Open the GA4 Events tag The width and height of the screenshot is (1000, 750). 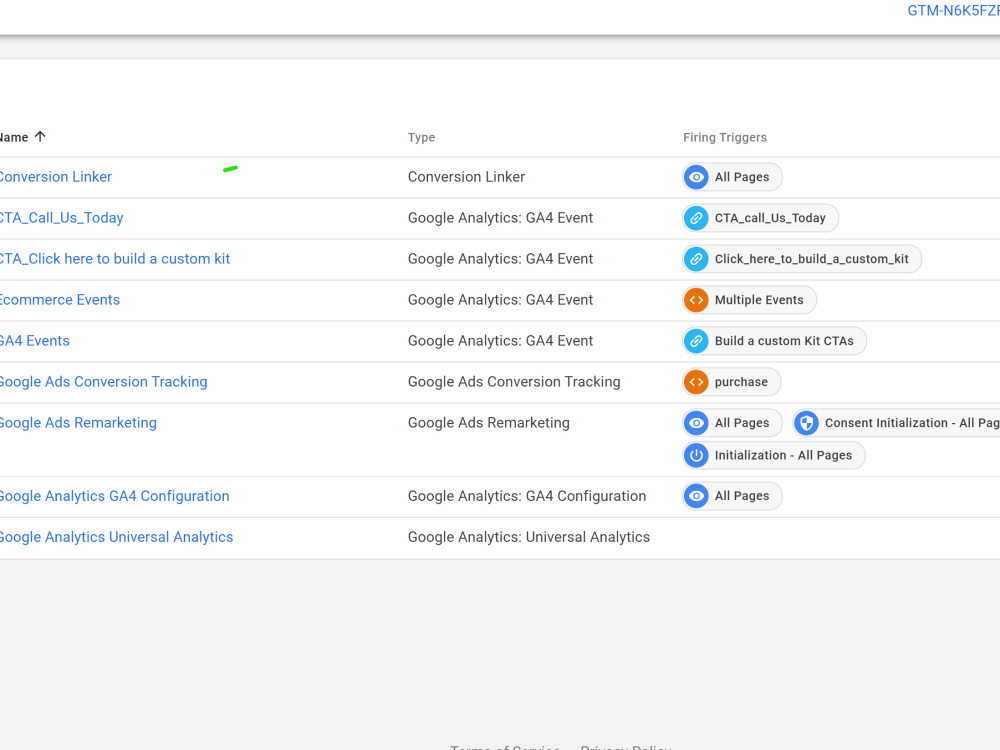point(34,341)
